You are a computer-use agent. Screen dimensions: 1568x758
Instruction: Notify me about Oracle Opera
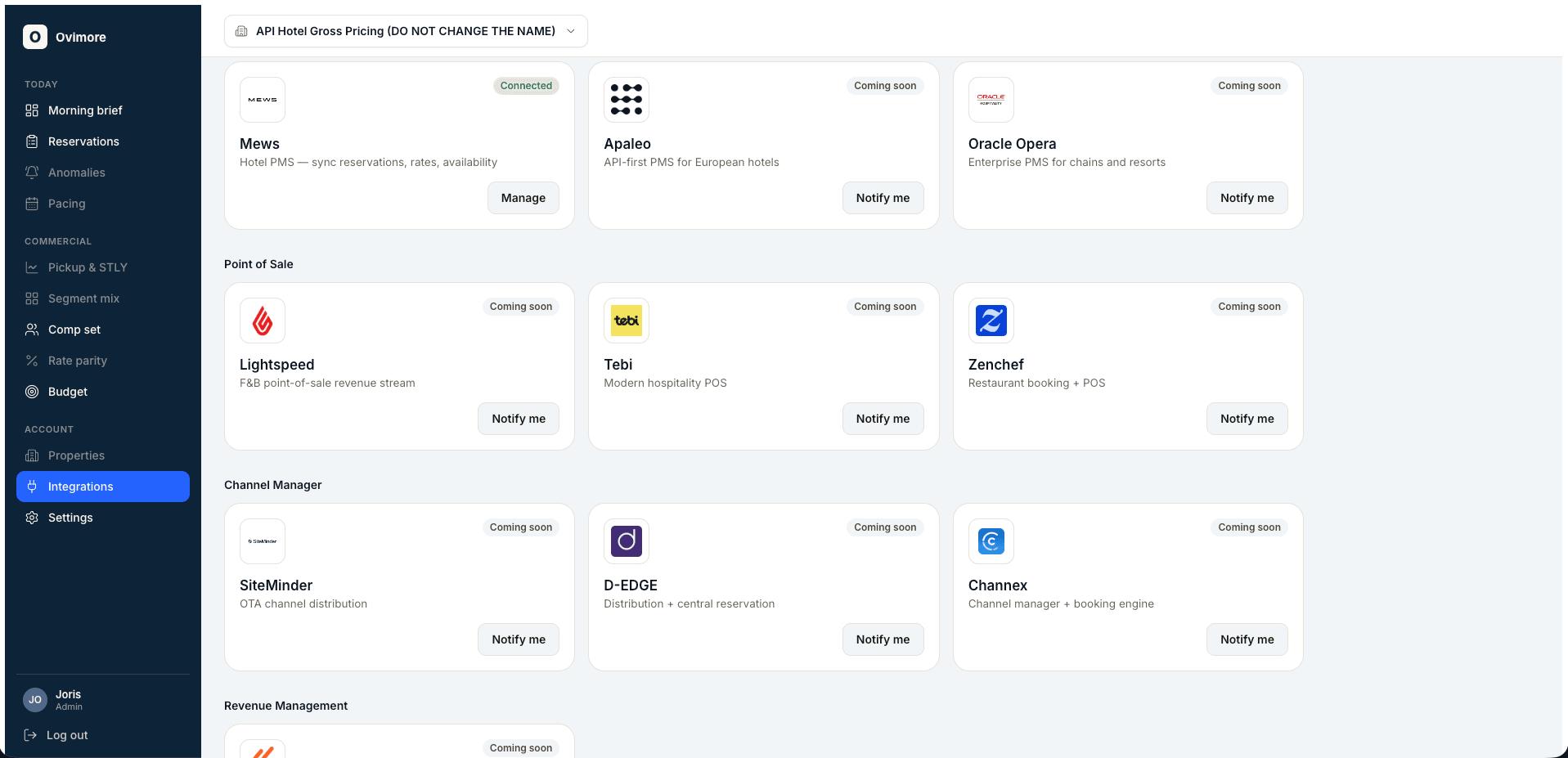pyautogui.click(x=1247, y=198)
